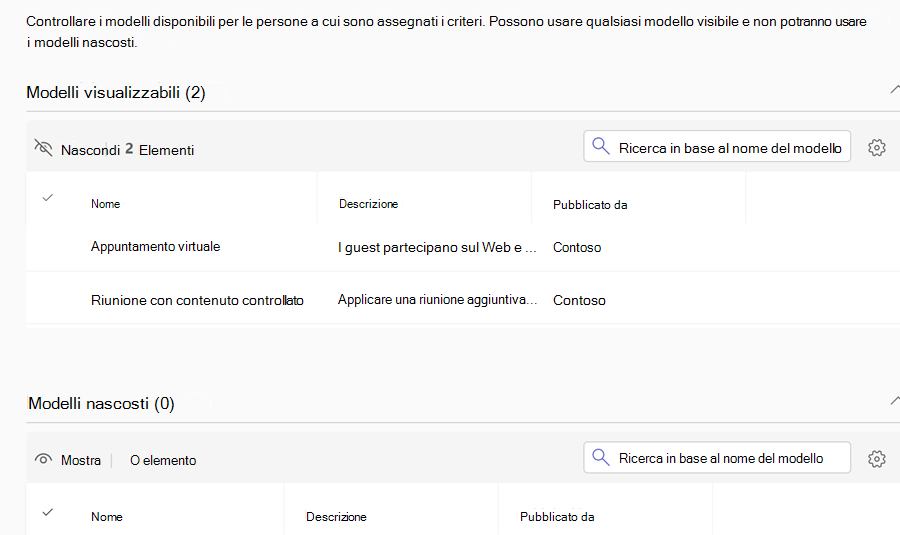Screen dimensions: 900x535
Task: Toggle select-all checkmark in hidden templates table
Action: (x=48, y=512)
